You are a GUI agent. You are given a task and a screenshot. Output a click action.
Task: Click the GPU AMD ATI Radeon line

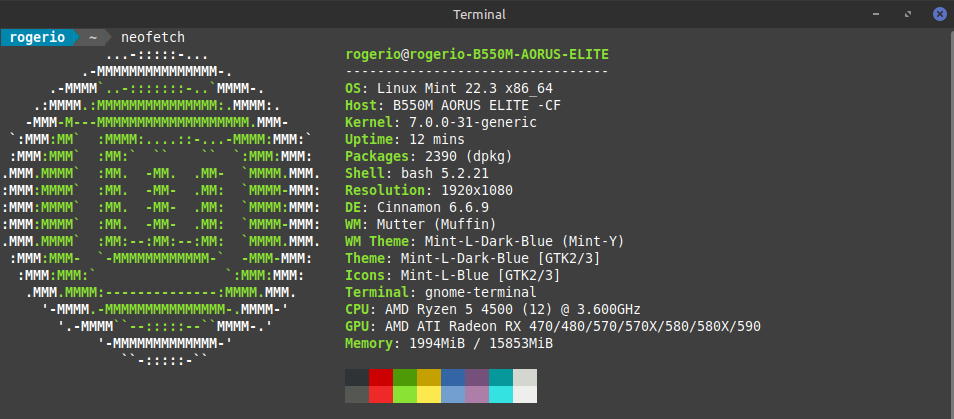[553, 327]
